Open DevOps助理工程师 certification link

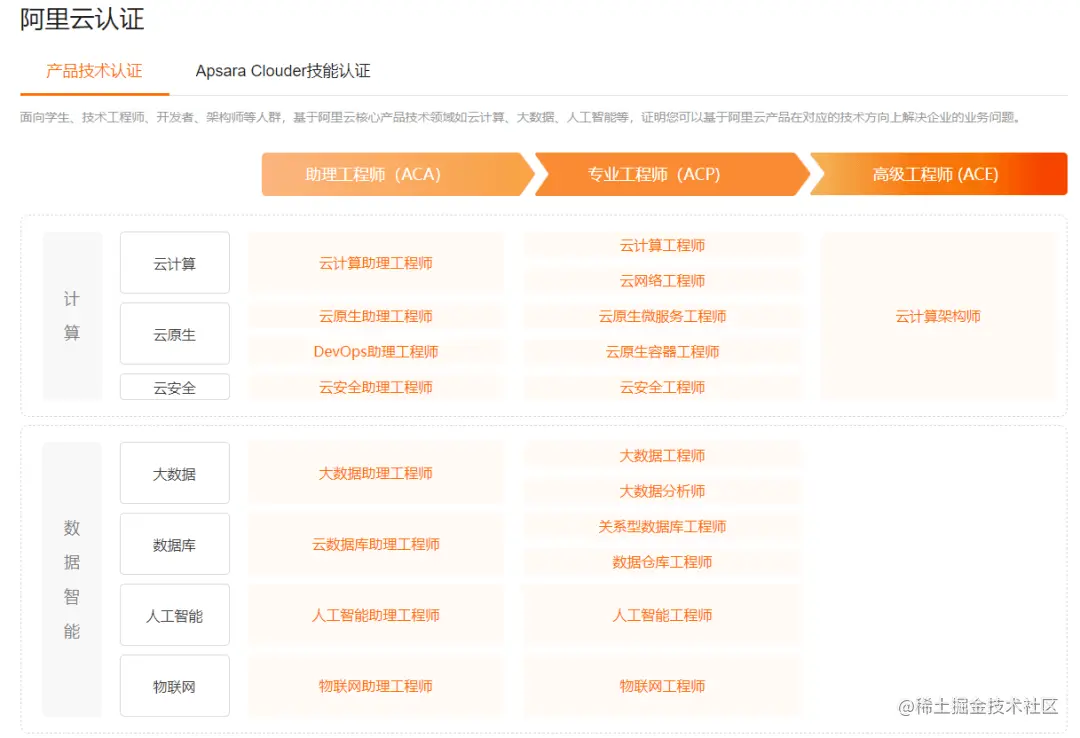[376, 352]
